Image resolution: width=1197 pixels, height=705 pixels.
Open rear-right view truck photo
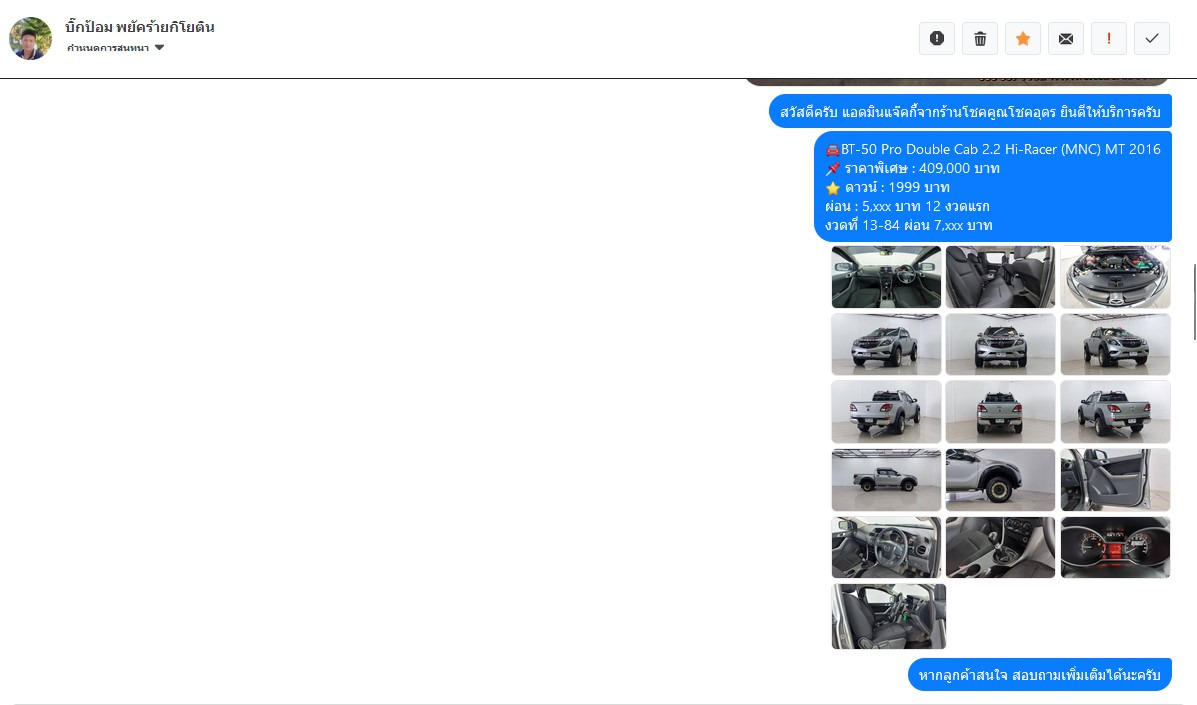pyautogui.click(x=1115, y=412)
